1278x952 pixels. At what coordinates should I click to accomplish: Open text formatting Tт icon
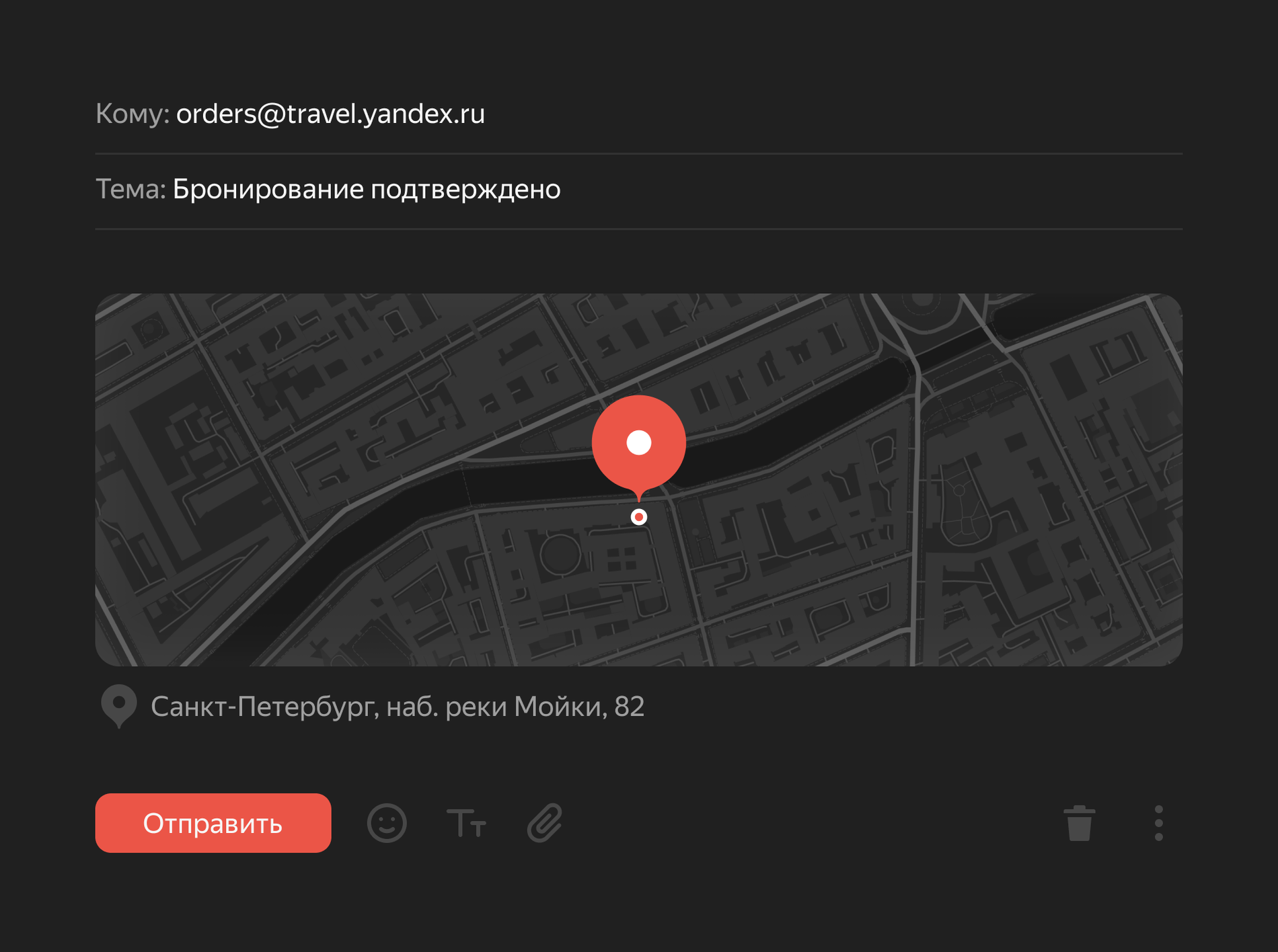pos(466,823)
